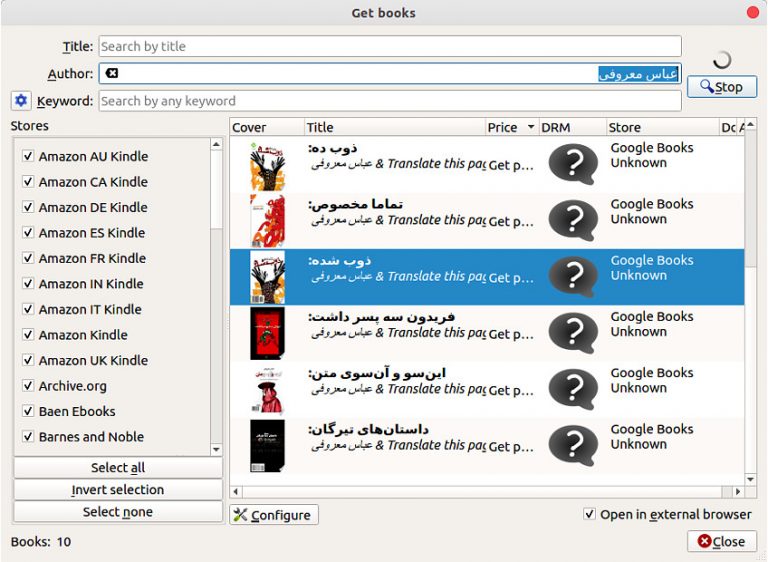Toggle Open in external browser option
The height and width of the screenshot is (562, 768).
click(589, 514)
